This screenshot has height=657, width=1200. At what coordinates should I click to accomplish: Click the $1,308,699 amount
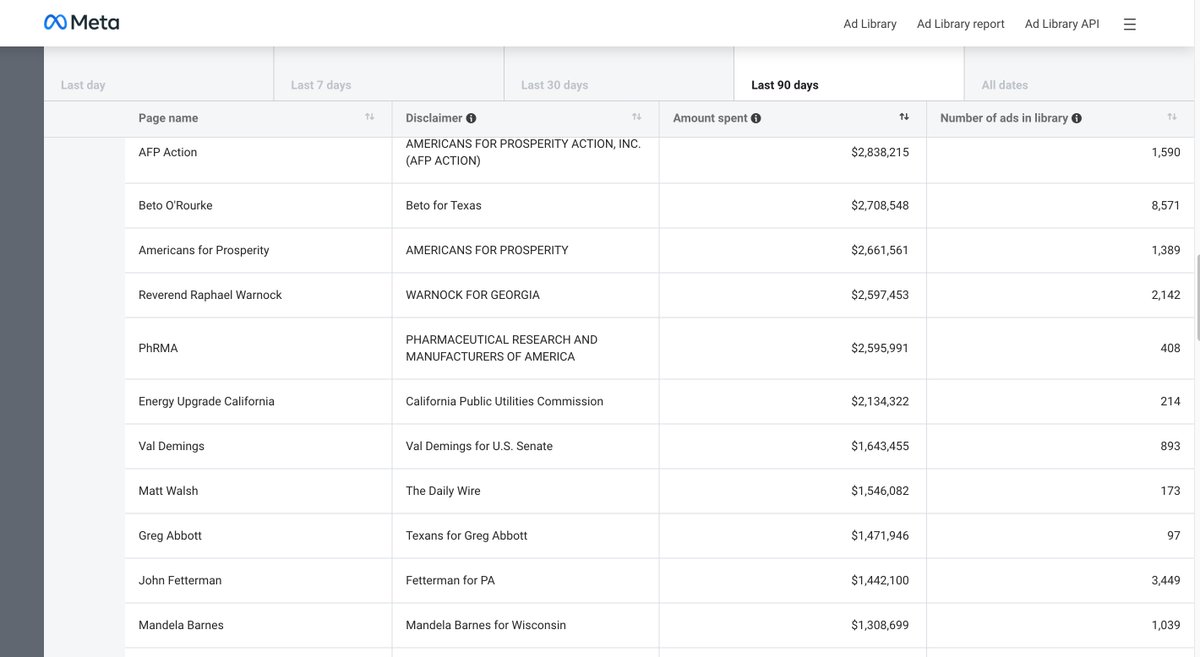(880, 625)
